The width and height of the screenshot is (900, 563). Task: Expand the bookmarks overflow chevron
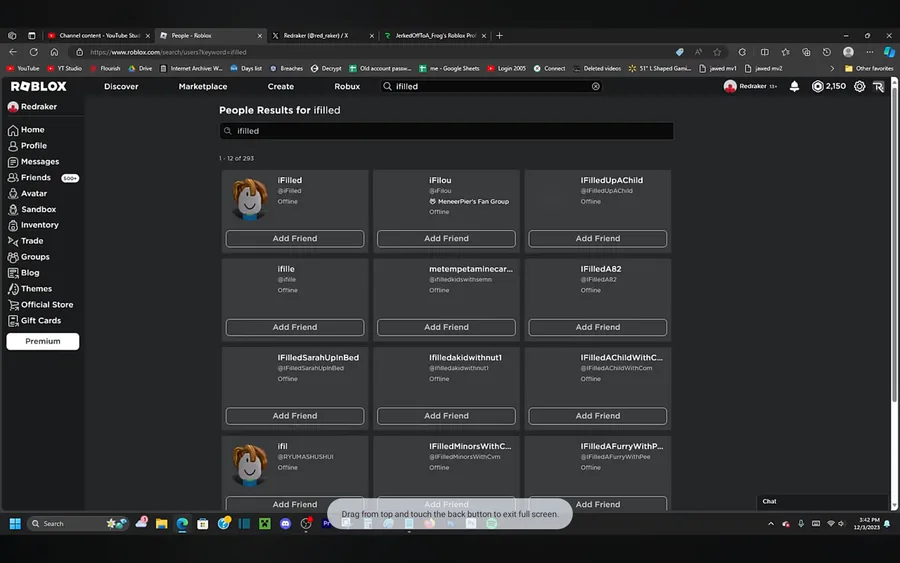tap(832, 68)
